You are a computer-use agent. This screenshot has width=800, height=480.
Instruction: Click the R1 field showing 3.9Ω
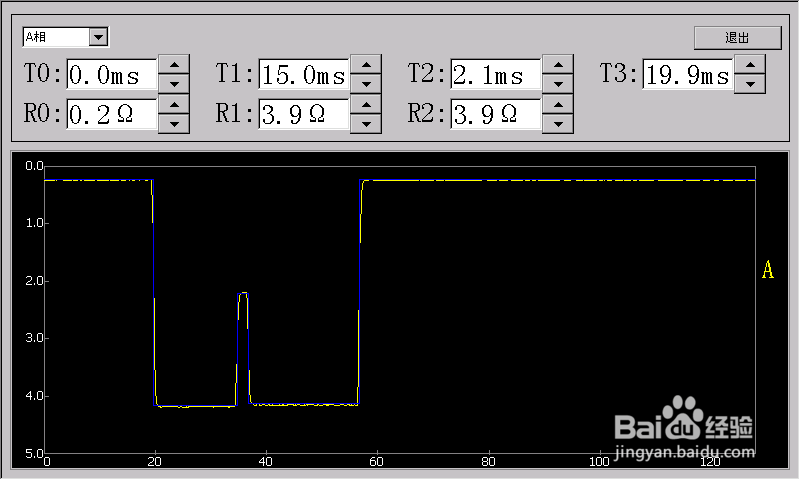pos(304,114)
